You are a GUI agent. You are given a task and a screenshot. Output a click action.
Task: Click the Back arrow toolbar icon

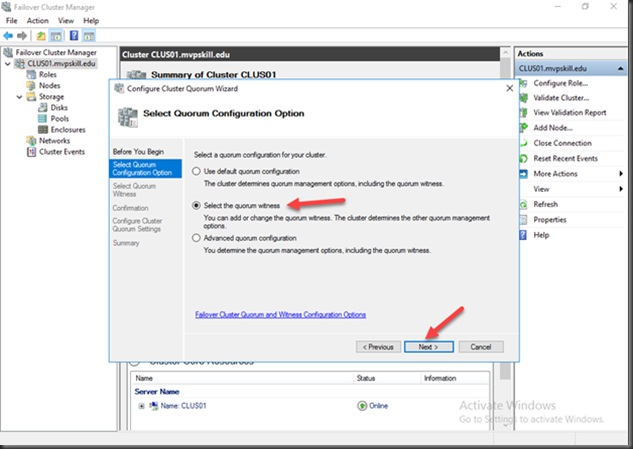pos(8,36)
